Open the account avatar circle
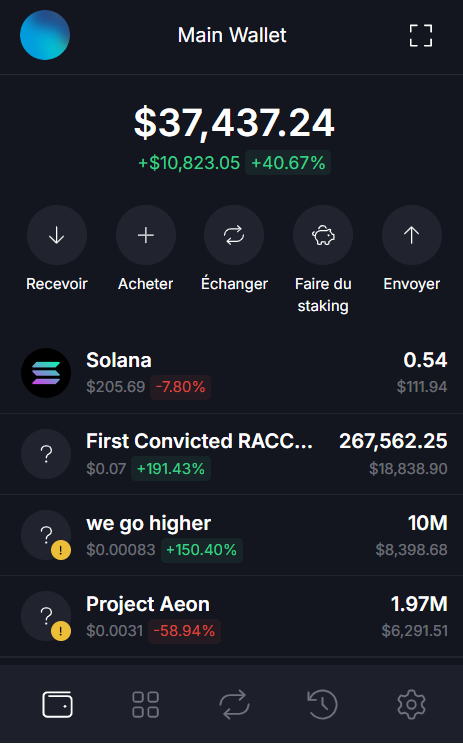 point(45,35)
